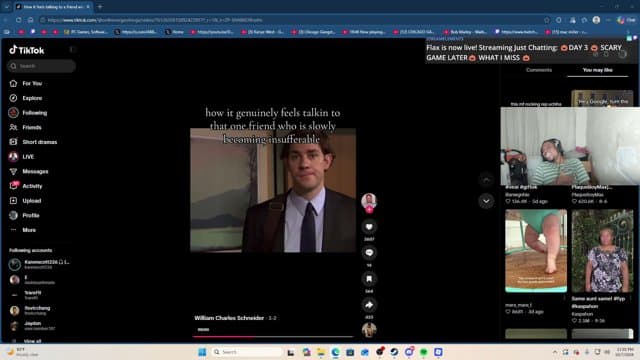Open the PC Games, Software bookmark
The width and height of the screenshot is (640, 360).
point(86,31)
